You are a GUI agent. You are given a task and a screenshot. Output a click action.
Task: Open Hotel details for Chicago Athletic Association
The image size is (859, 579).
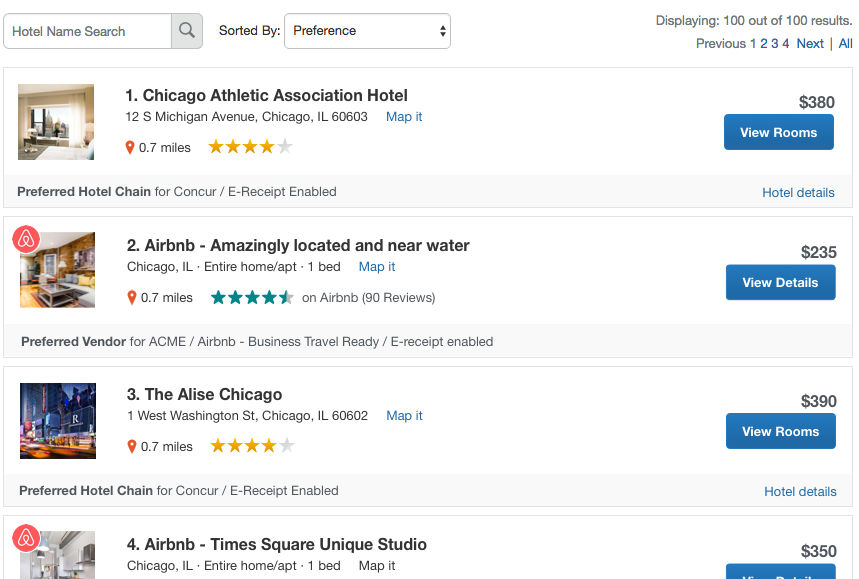pyautogui.click(x=798, y=192)
